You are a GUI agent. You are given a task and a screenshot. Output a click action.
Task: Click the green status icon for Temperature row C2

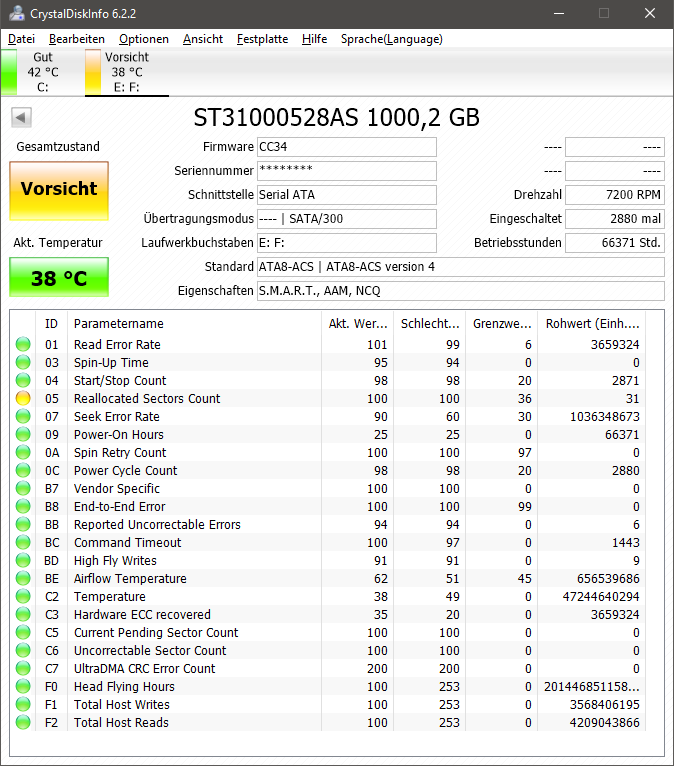[x=23, y=596]
